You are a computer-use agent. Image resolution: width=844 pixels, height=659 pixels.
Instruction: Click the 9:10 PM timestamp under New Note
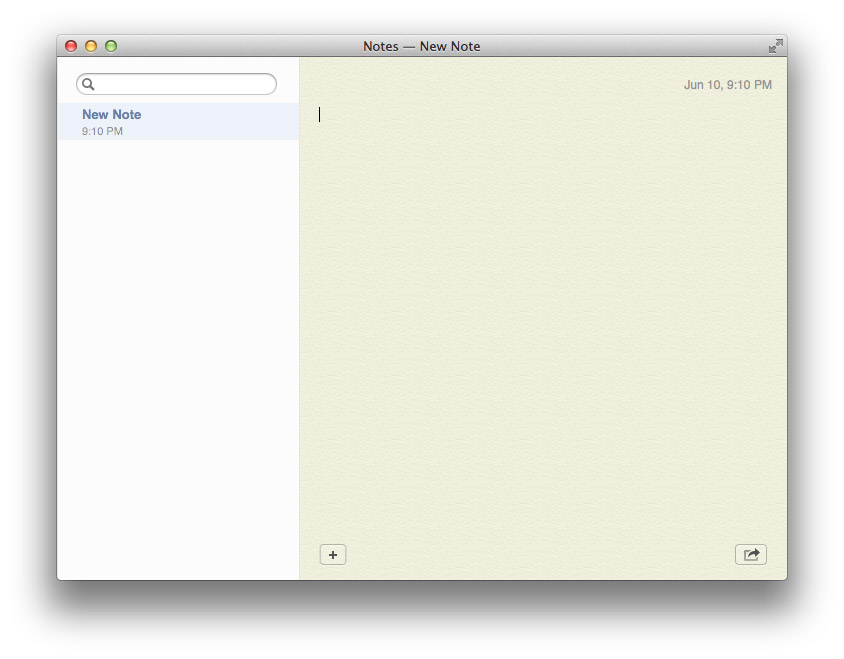click(x=102, y=131)
